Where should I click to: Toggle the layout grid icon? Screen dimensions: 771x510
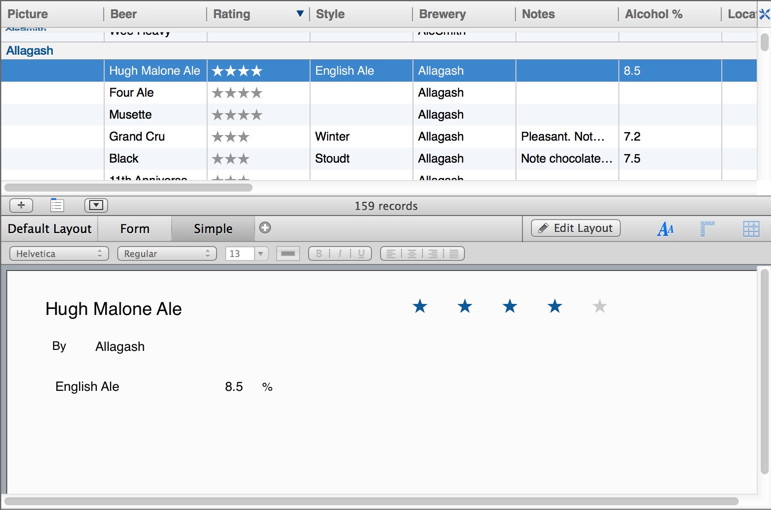[751, 229]
